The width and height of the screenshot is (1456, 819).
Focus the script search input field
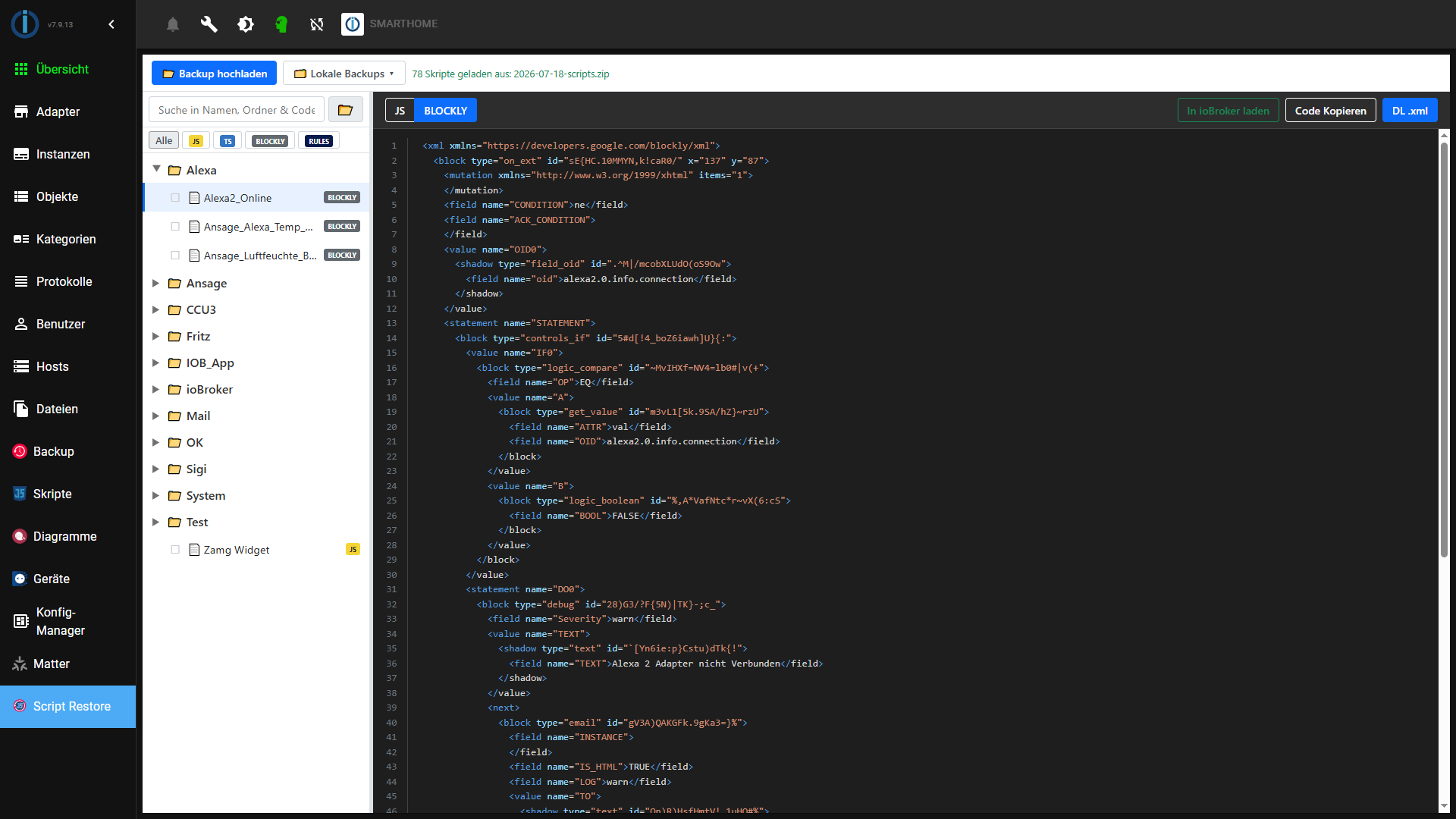pos(237,110)
